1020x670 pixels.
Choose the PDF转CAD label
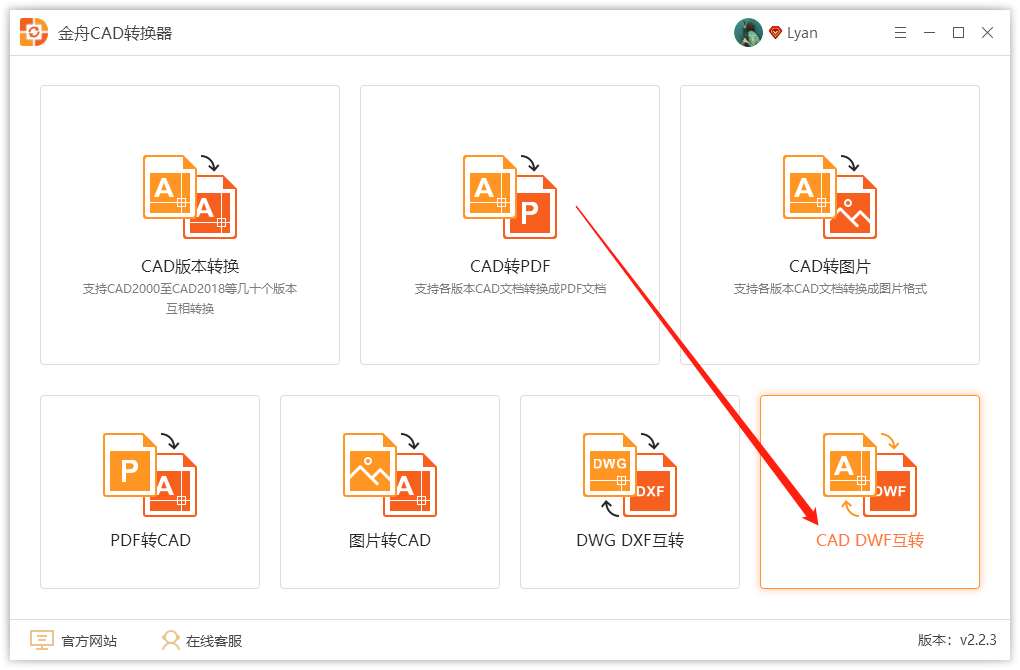point(150,540)
